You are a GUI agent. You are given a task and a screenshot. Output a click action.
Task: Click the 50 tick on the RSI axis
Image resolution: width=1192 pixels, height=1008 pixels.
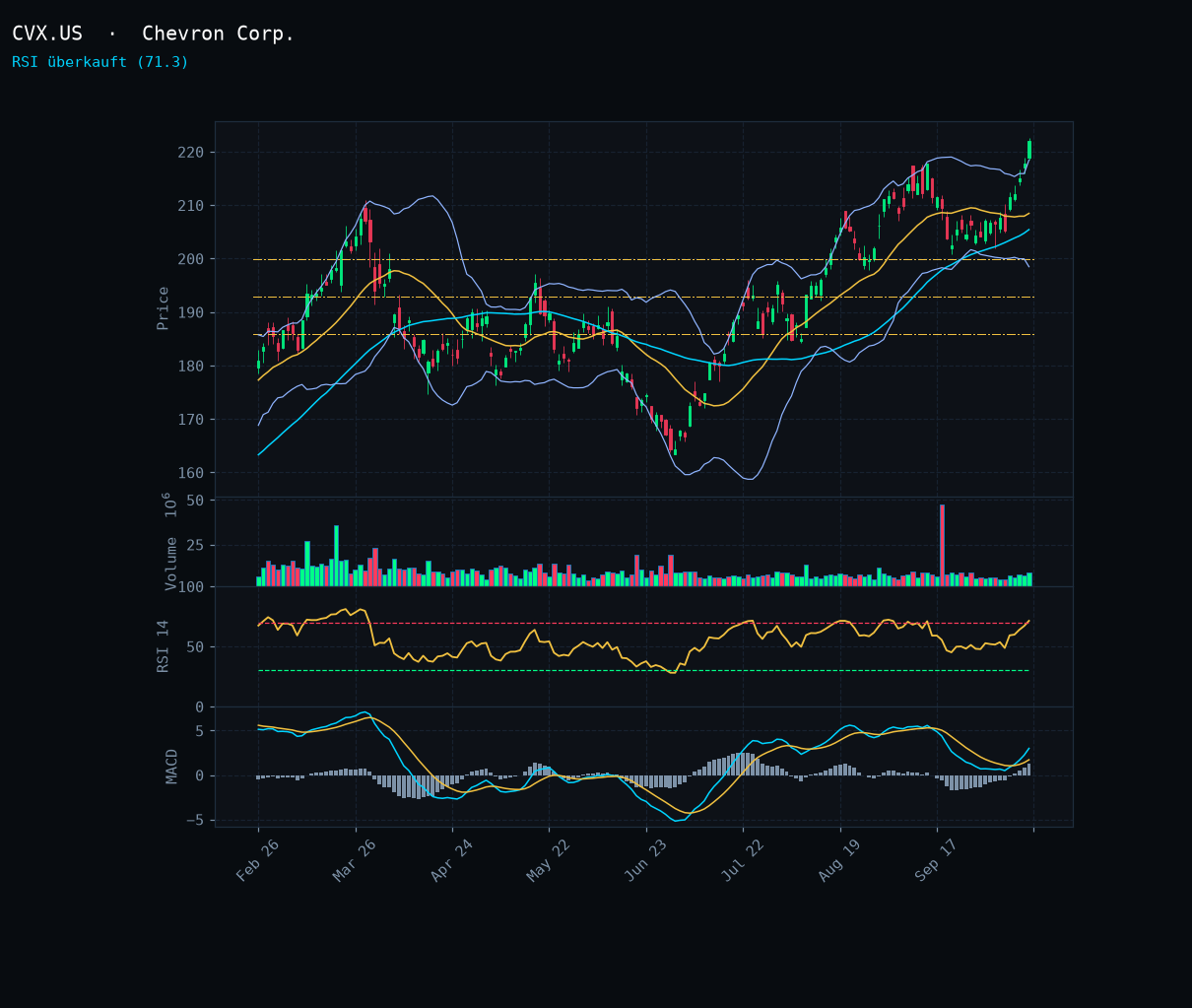click(195, 647)
